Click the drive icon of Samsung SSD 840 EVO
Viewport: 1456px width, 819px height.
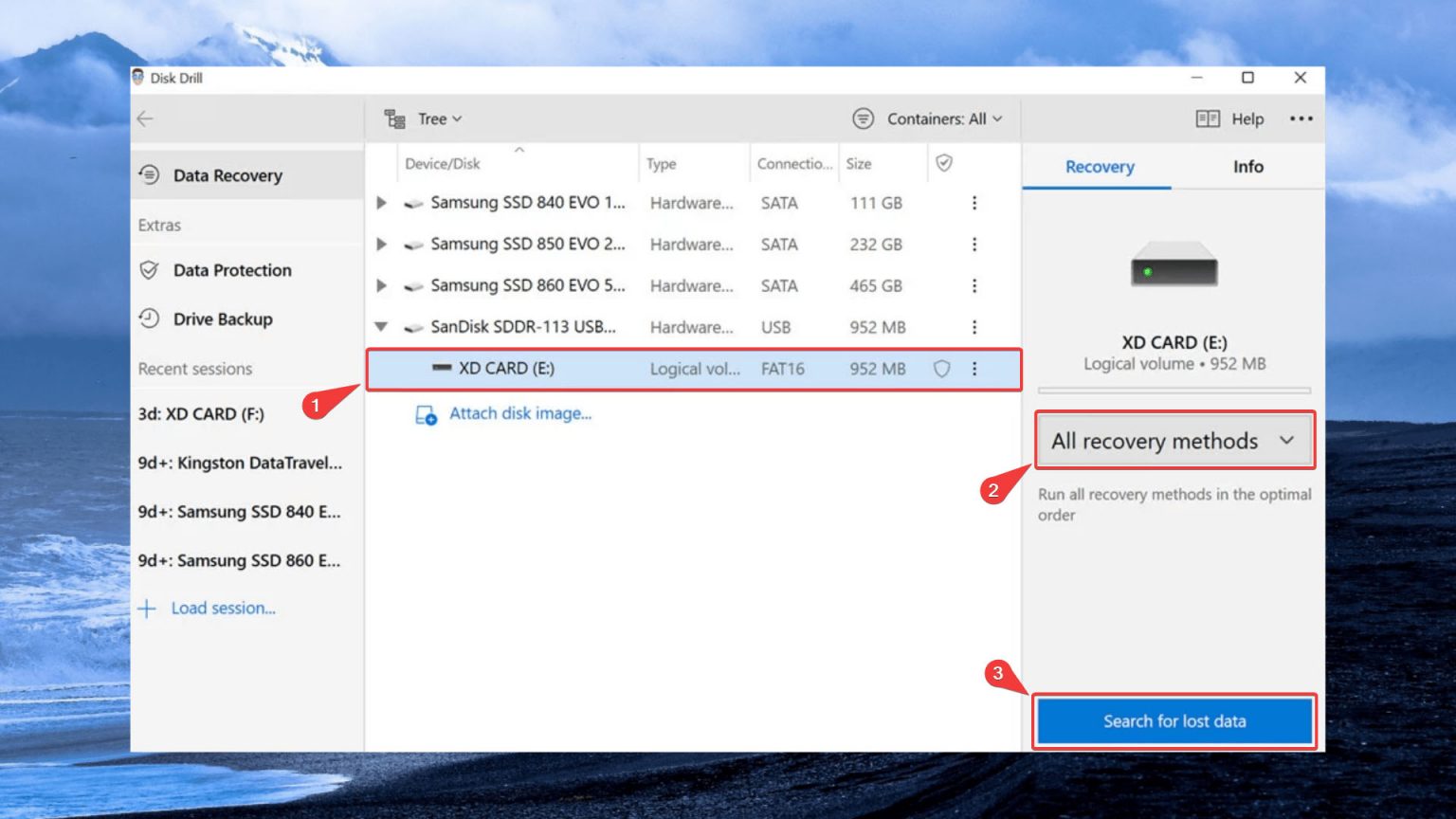pos(413,204)
